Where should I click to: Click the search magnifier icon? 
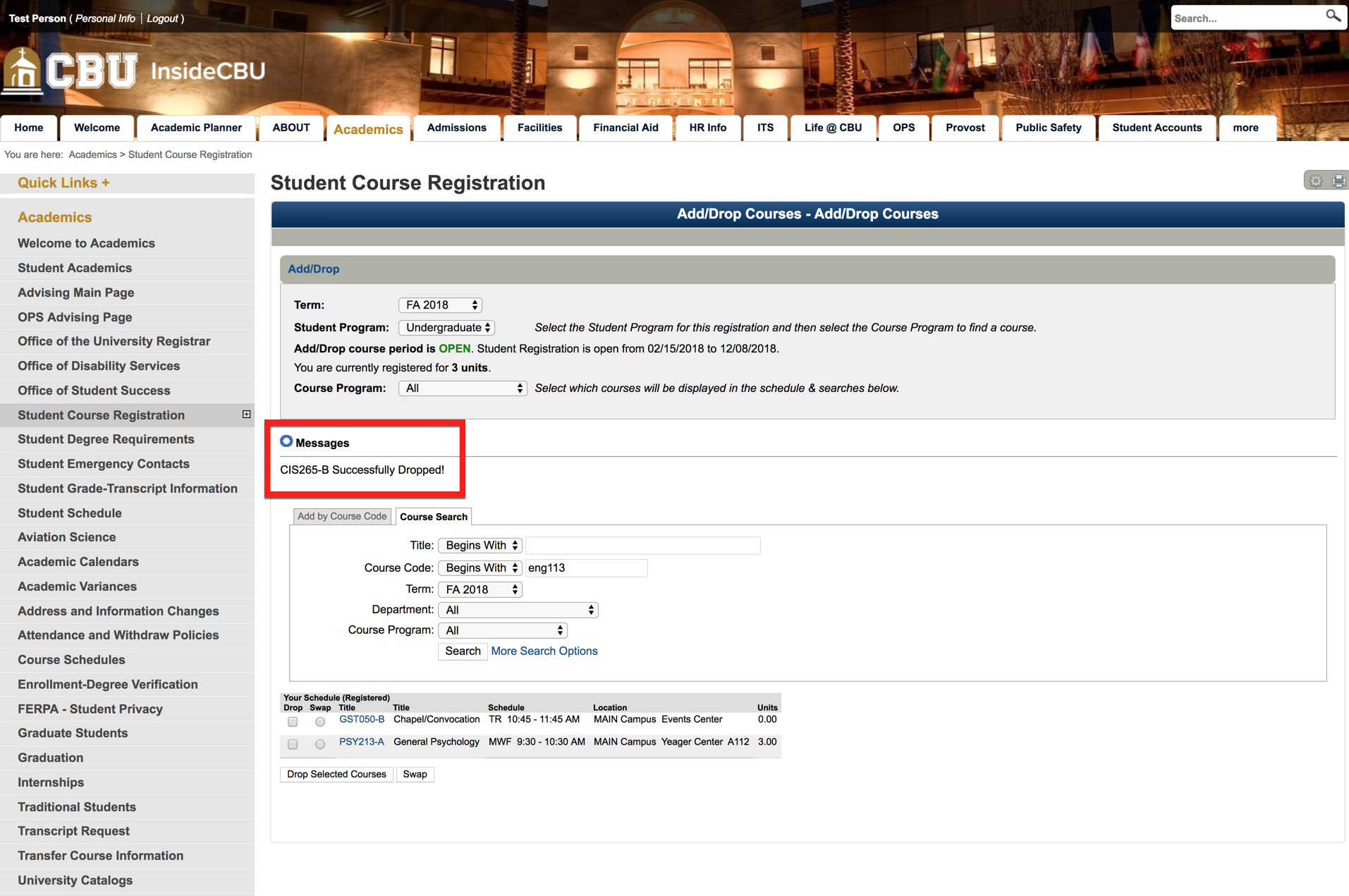[x=1332, y=16]
